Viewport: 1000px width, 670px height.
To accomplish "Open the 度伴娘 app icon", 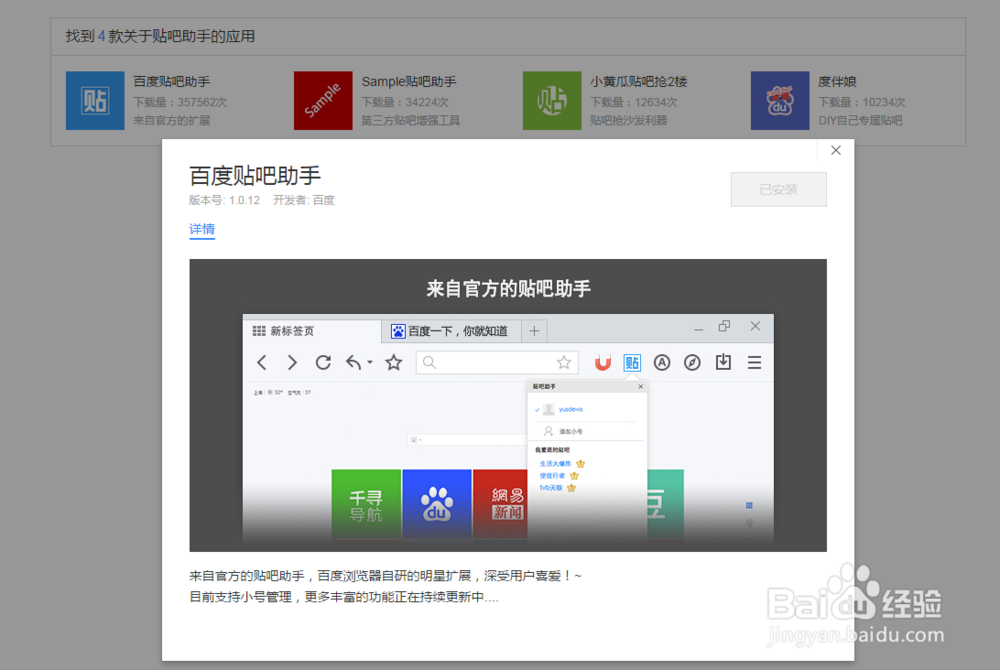I will click(780, 101).
